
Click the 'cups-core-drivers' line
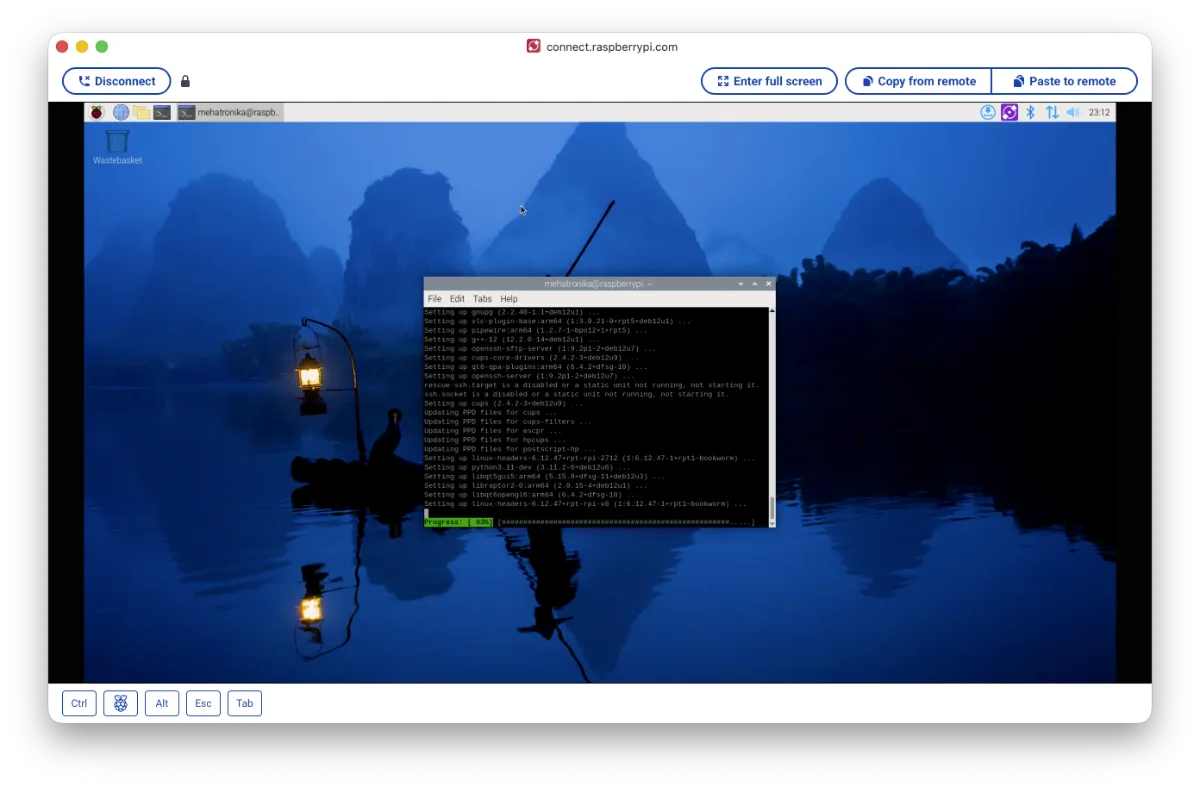coord(530,358)
